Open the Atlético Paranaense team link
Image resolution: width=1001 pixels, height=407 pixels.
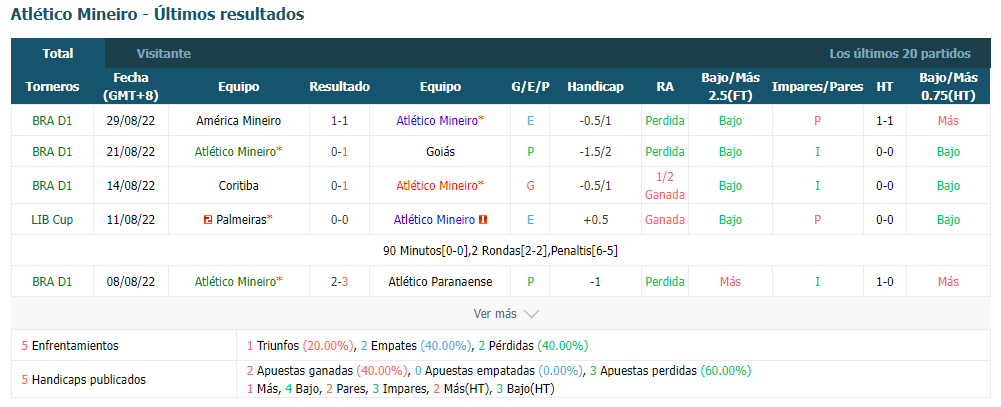pos(440,281)
